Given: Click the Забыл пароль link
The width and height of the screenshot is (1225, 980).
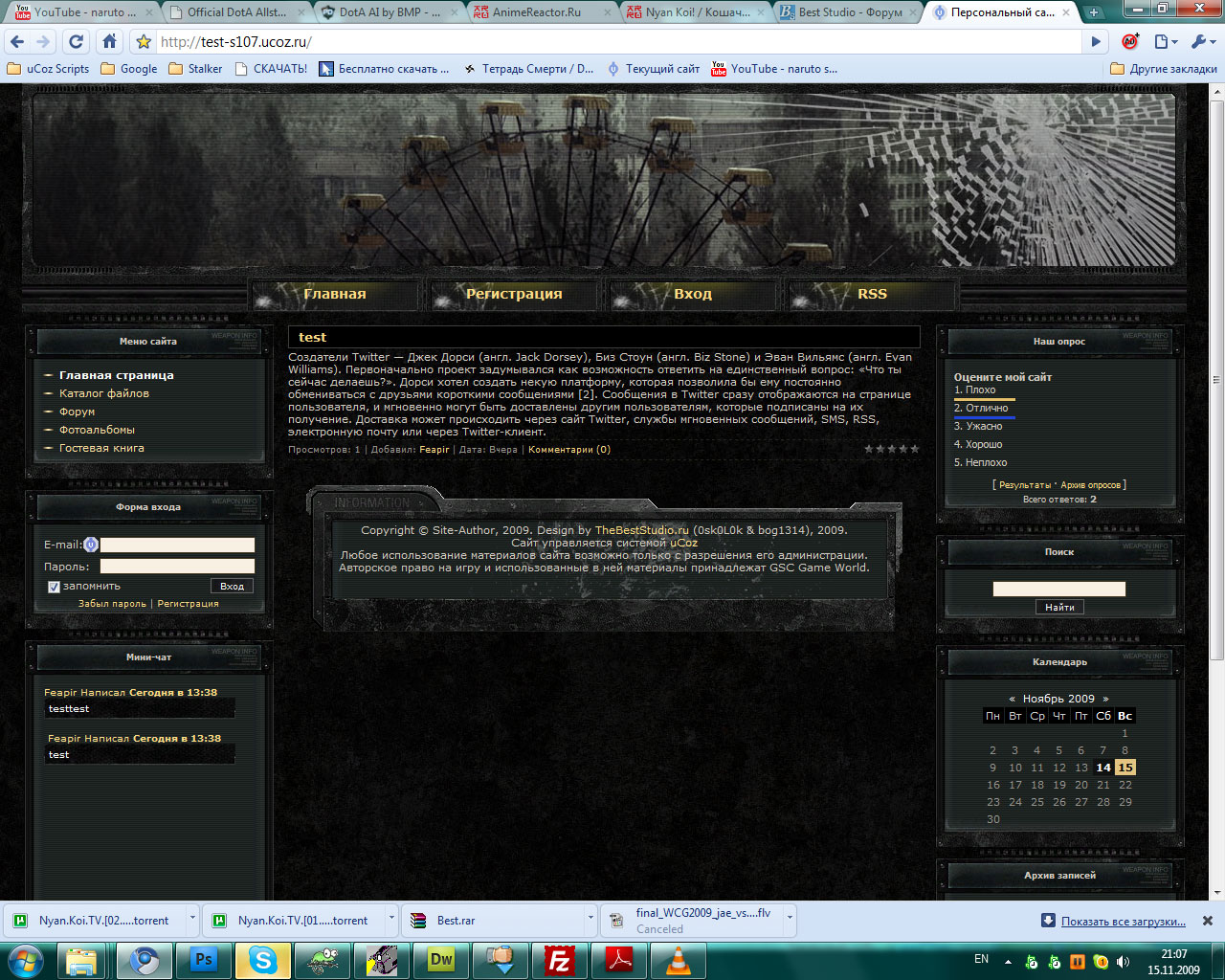Looking at the screenshot, I should click(x=112, y=604).
